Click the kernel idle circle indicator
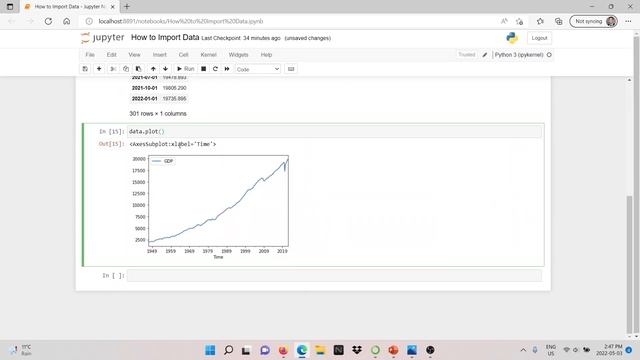This screenshot has width=640, height=360. coord(549,55)
